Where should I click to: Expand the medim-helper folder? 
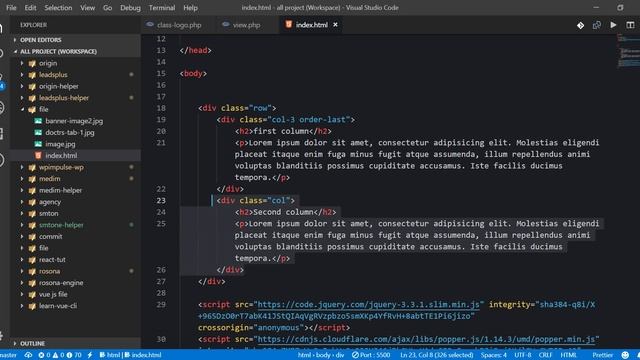coord(60,190)
